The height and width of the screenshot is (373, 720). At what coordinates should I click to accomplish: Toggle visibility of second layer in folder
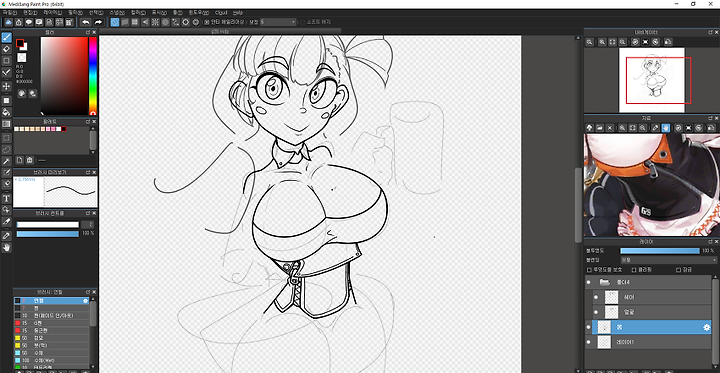coord(596,312)
